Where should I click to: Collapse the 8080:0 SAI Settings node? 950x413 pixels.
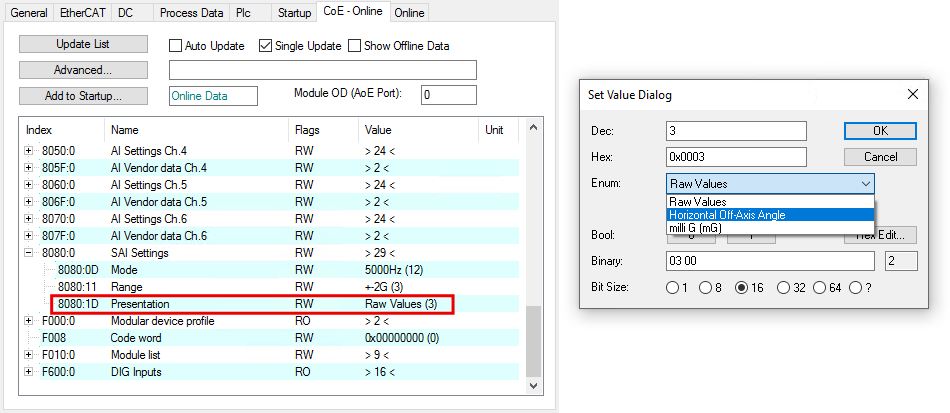pyautogui.click(x=28, y=253)
